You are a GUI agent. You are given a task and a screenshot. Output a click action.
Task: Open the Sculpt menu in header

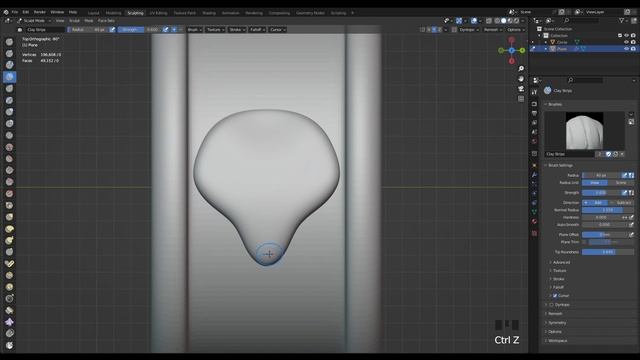[74, 20]
